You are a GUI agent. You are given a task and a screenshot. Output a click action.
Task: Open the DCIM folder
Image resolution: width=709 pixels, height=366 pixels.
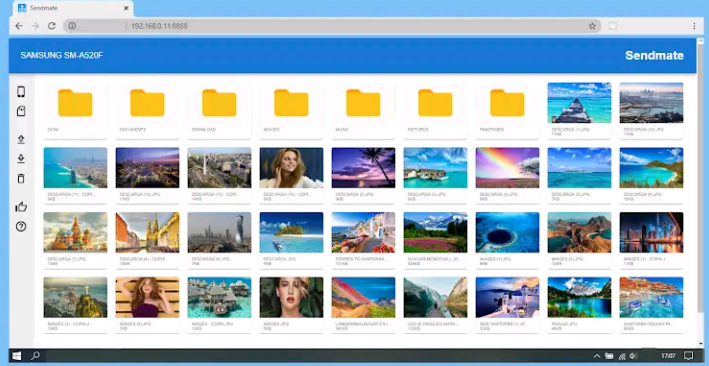pyautogui.click(x=75, y=110)
